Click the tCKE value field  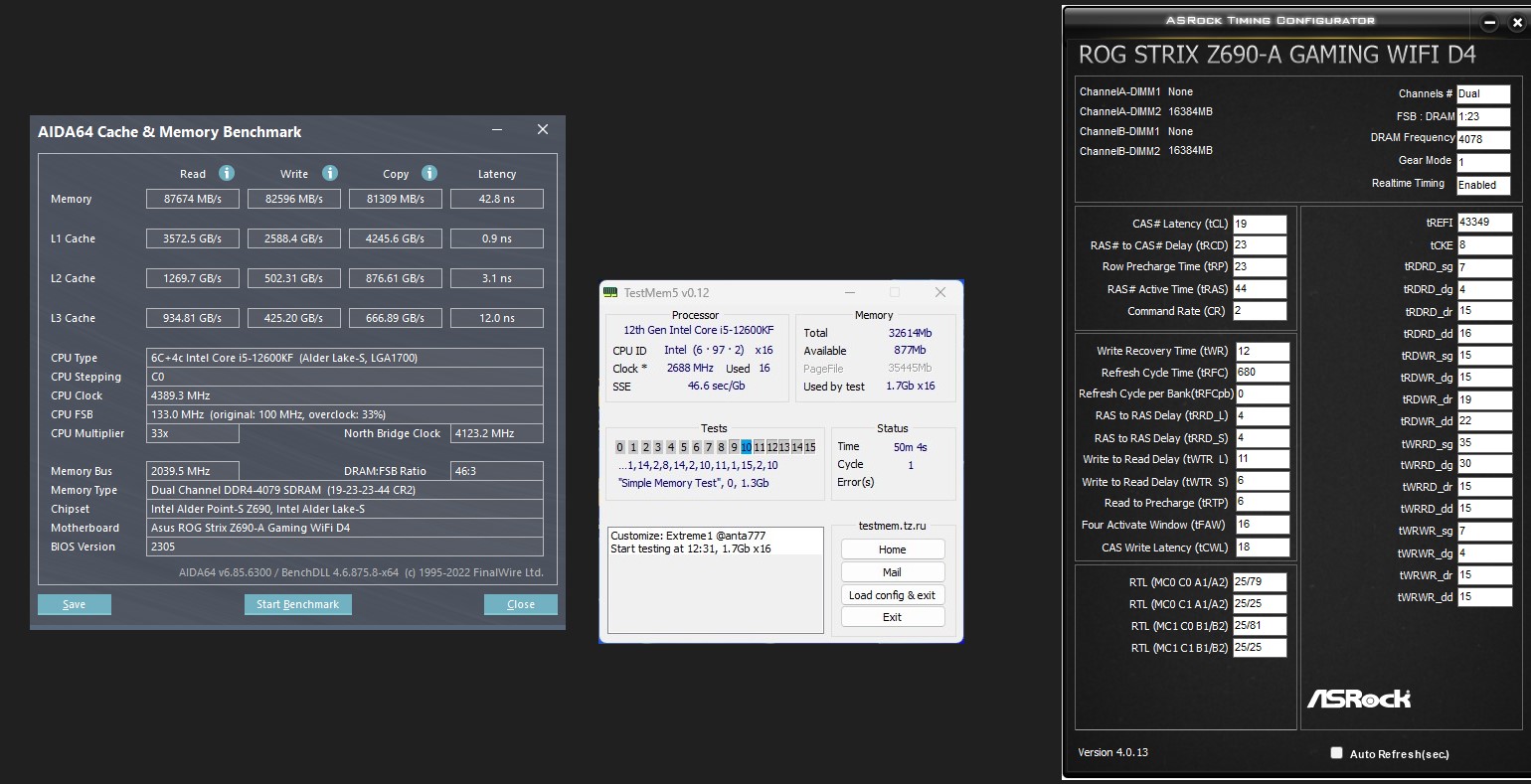coord(1485,245)
